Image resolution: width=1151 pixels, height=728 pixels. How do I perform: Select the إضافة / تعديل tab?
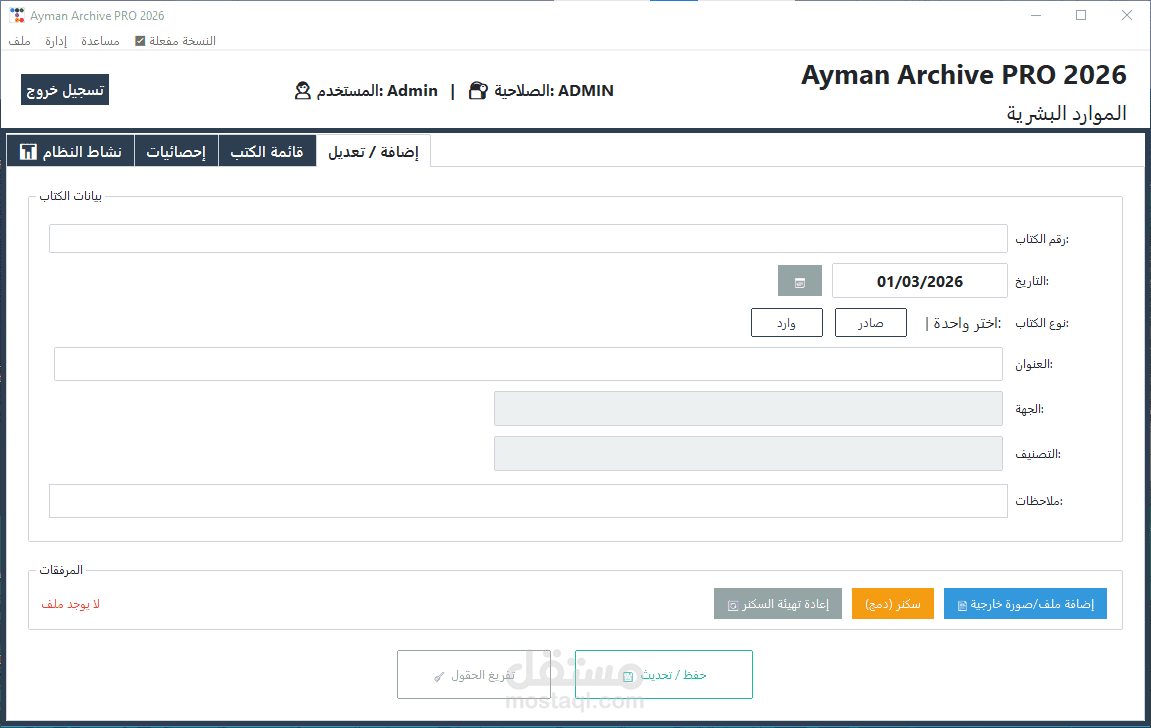[x=373, y=151]
